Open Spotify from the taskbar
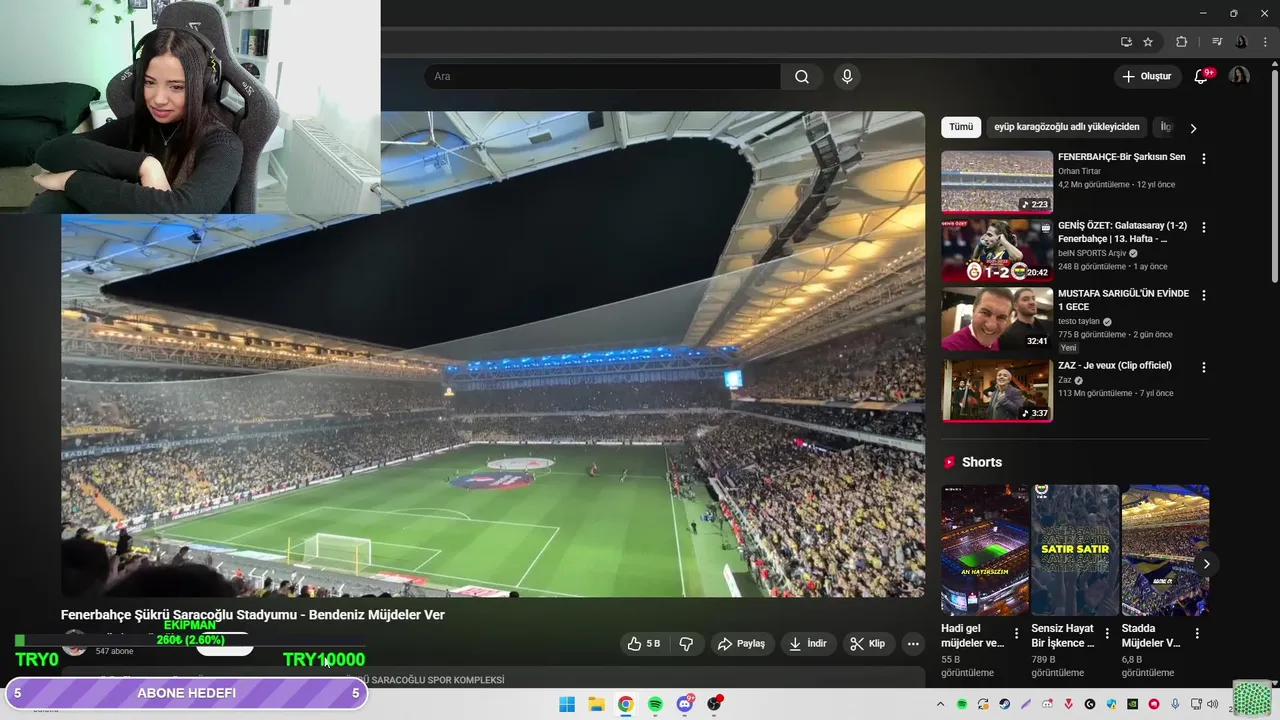 (x=655, y=704)
